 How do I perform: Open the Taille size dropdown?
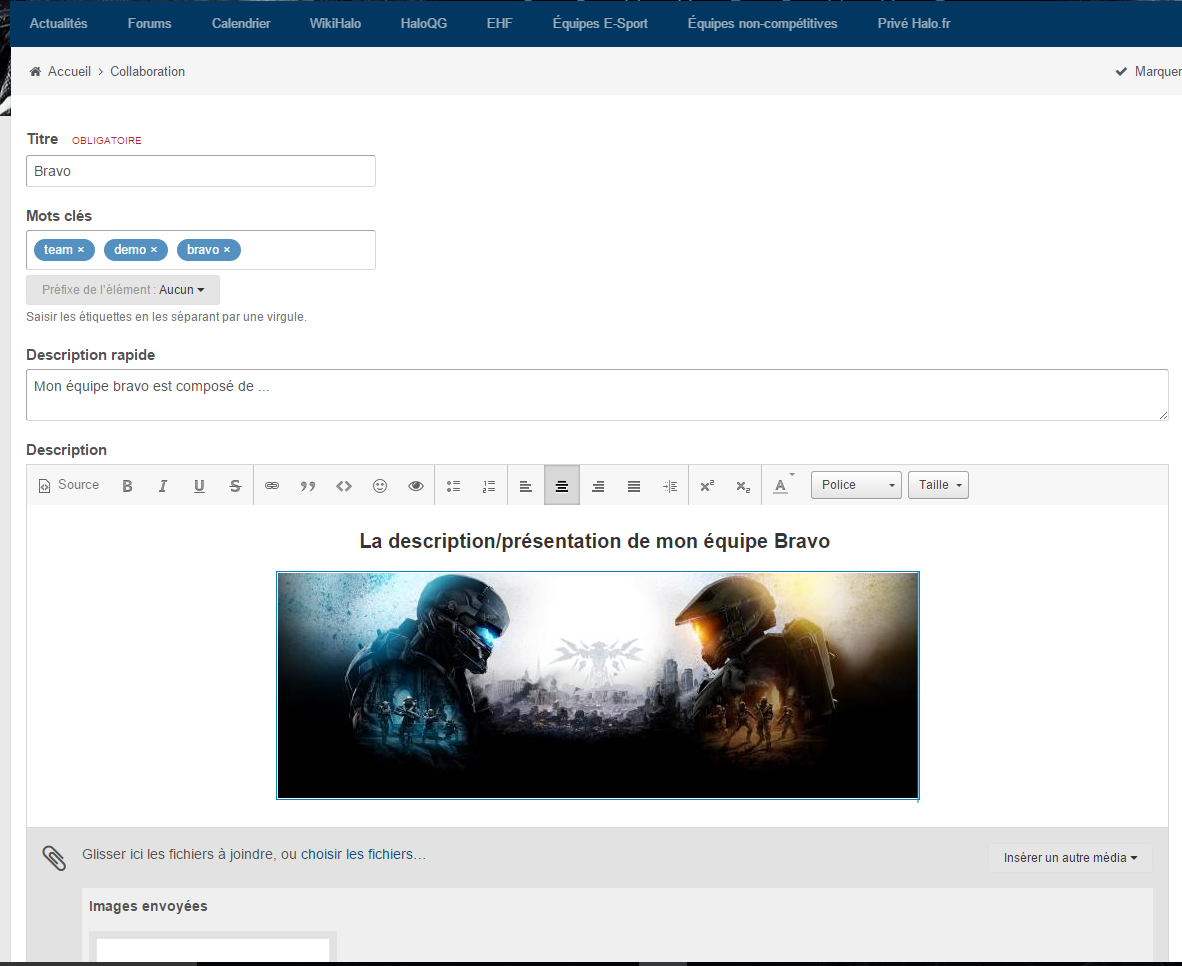939,485
